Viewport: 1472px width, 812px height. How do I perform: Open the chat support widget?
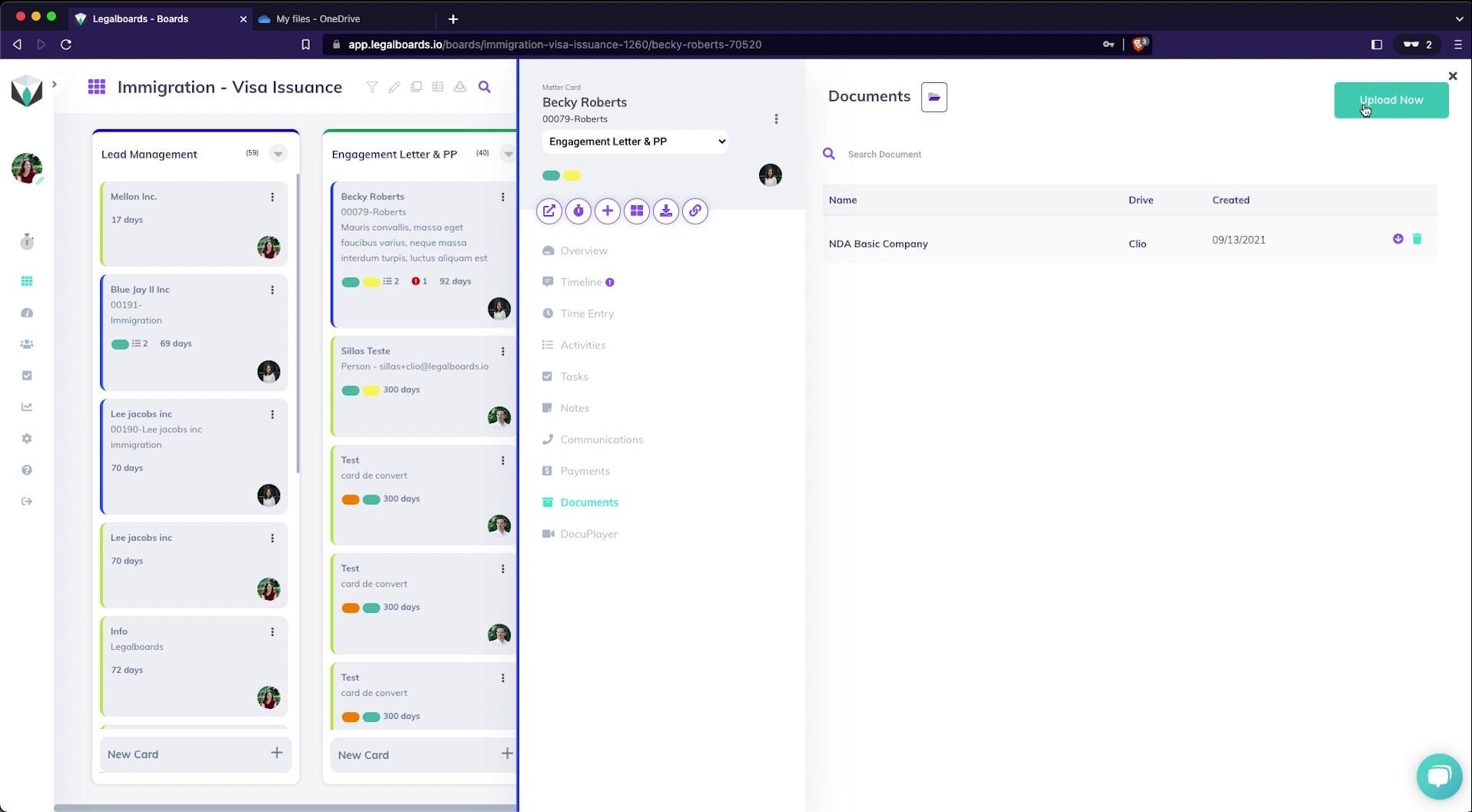1438,776
